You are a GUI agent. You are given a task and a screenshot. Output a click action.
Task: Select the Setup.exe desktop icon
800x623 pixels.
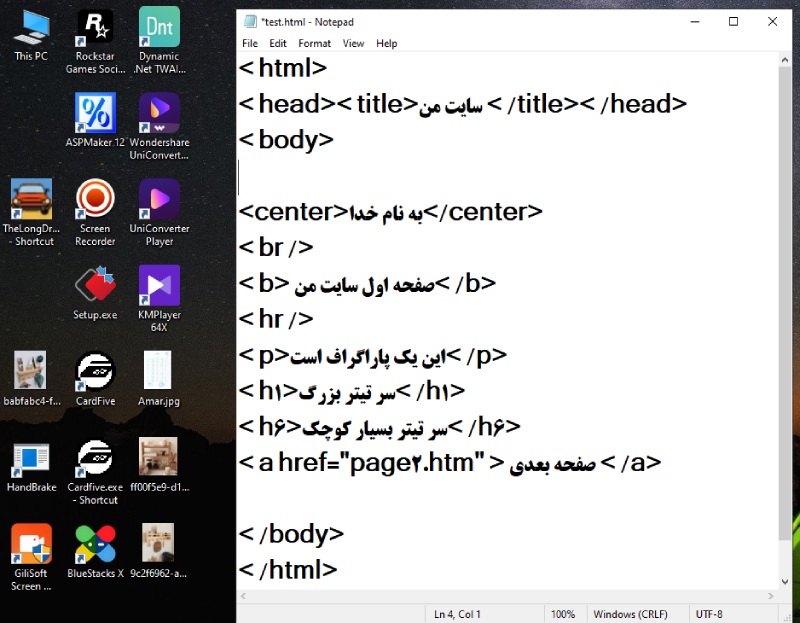[95, 286]
